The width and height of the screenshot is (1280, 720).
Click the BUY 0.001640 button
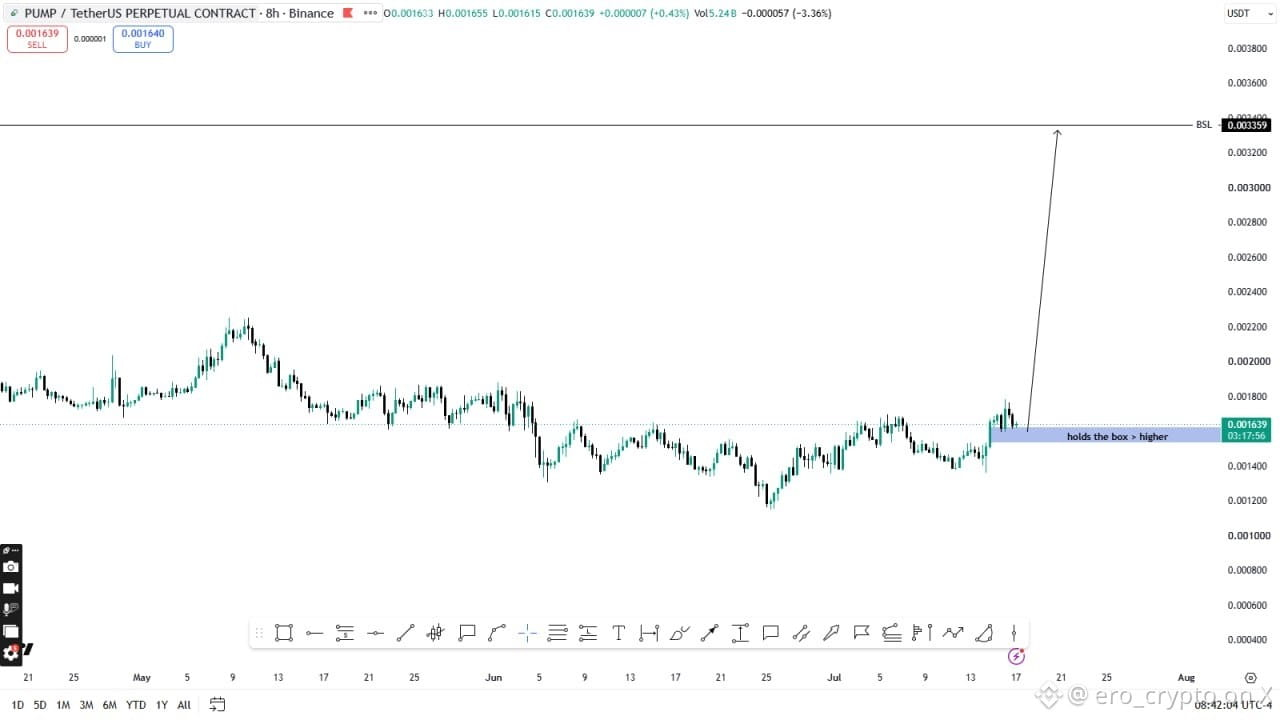143,39
